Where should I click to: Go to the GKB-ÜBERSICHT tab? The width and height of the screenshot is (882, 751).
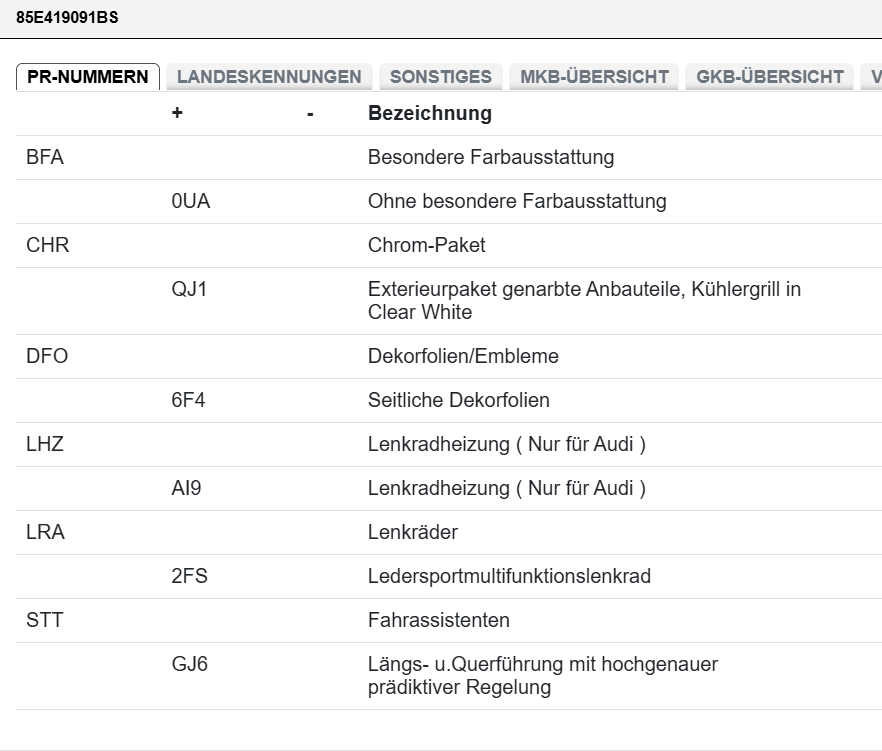(x=770, y=77)
